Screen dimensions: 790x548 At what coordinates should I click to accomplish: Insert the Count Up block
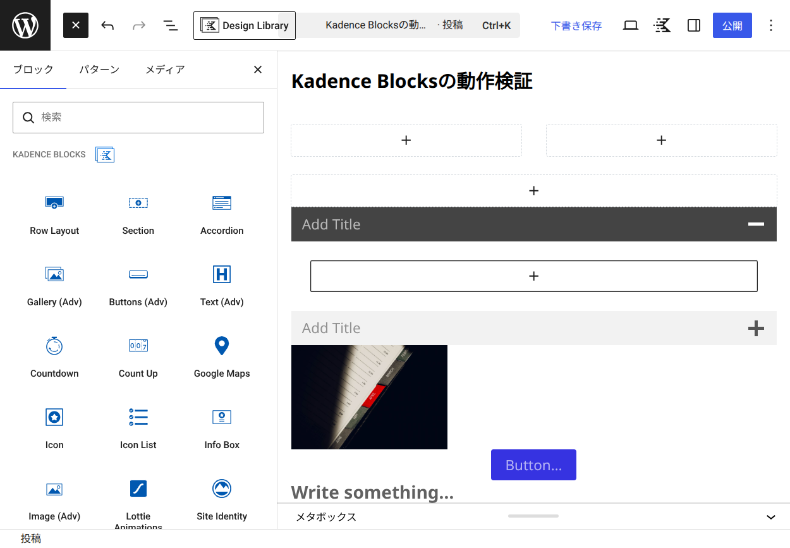click(138, 359)
